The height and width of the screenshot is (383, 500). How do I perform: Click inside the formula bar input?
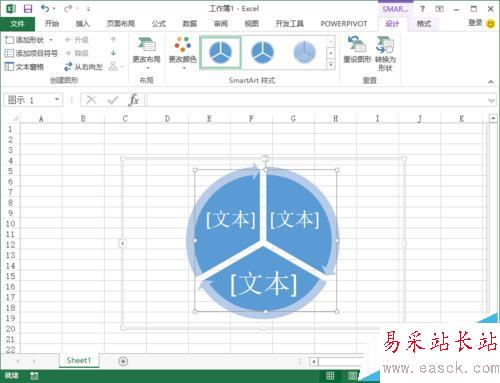pos(317,100)
